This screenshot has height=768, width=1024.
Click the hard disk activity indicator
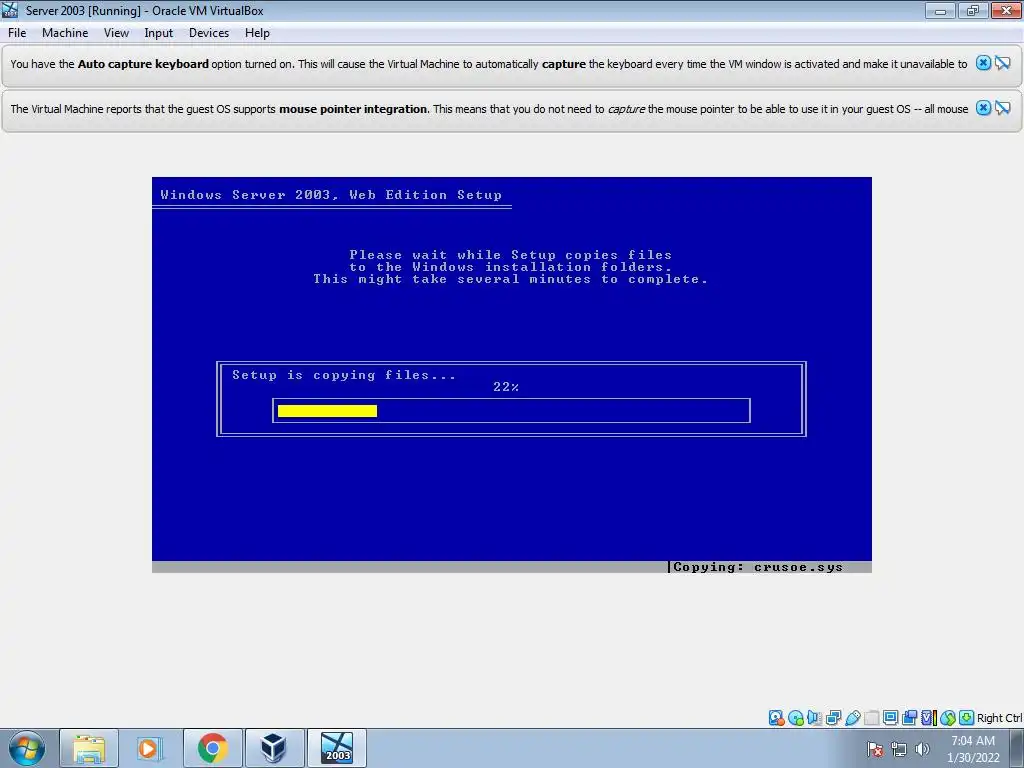coord(776,718)
